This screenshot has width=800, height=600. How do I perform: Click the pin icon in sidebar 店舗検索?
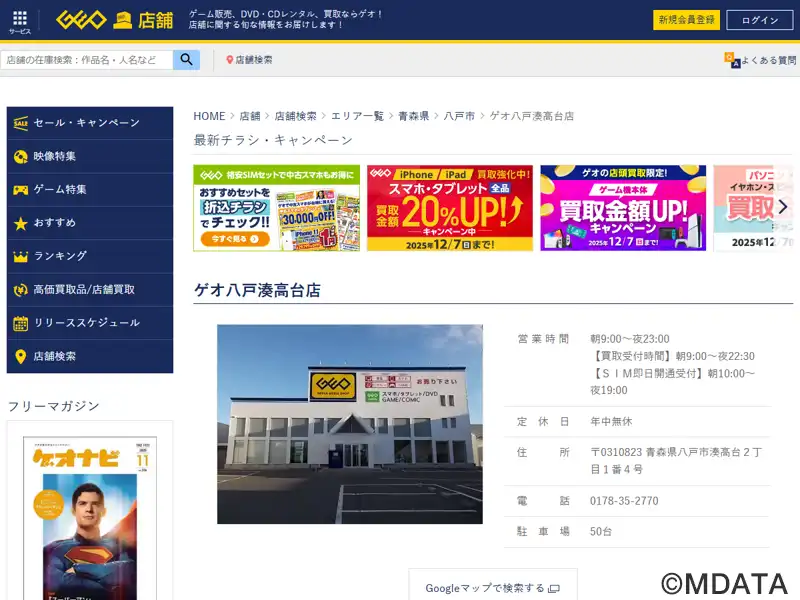point(20,356)
